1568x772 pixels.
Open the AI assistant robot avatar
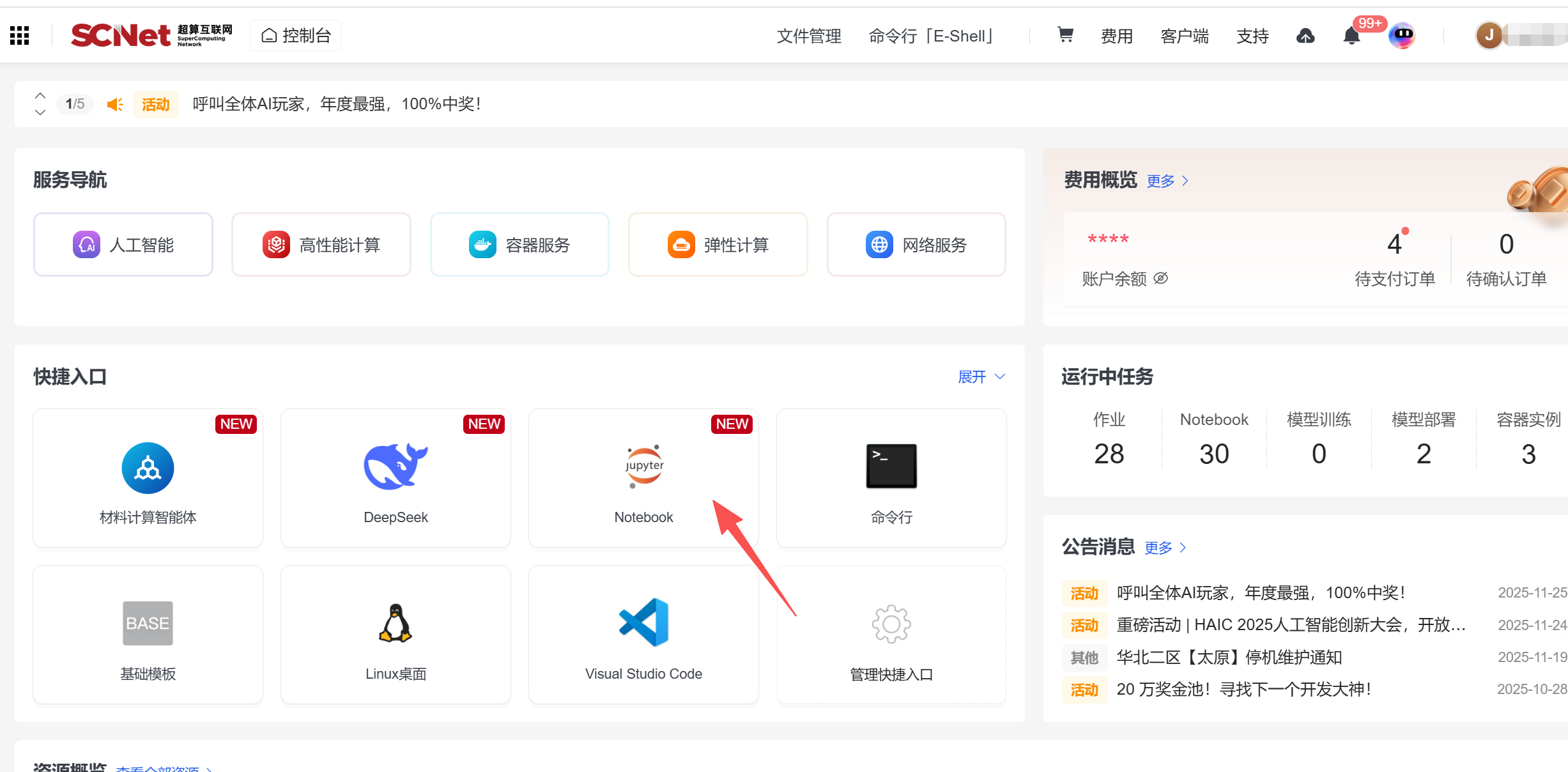tap(1402, 35)
